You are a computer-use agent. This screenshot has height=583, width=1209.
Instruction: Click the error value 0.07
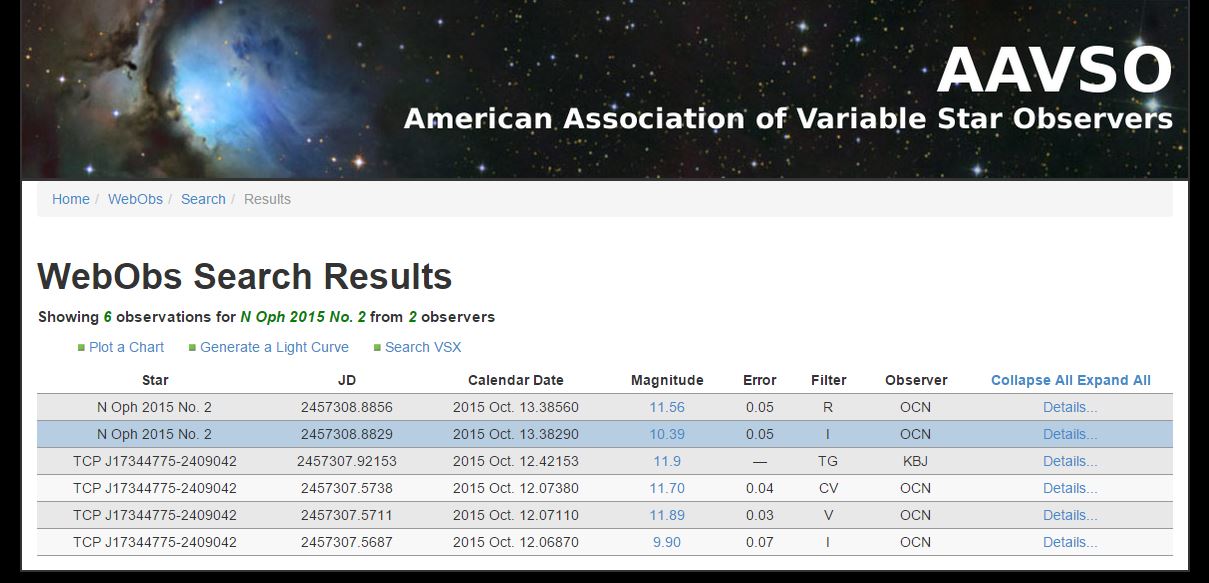[760, 542]
